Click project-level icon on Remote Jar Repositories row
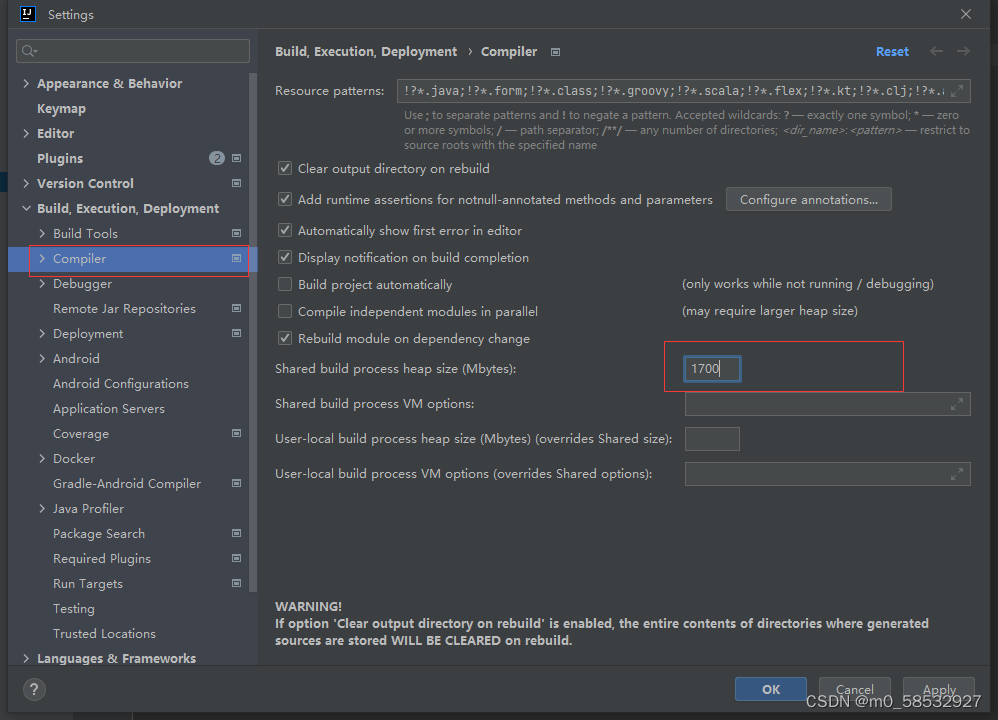The width and height of the screenshot is (998, 720). (236, 308)
